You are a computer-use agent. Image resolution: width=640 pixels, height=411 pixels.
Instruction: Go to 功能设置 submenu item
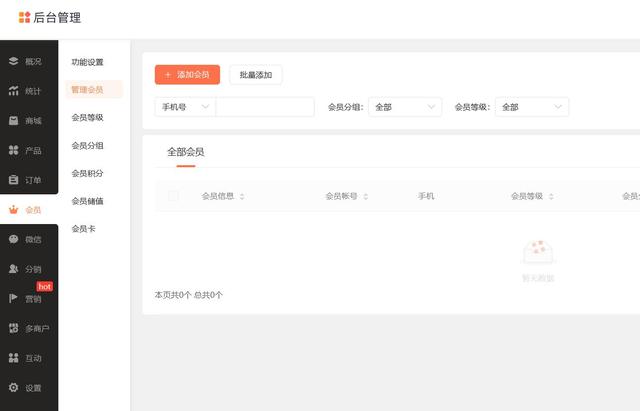pyautogui.click(x=87, y=62)
